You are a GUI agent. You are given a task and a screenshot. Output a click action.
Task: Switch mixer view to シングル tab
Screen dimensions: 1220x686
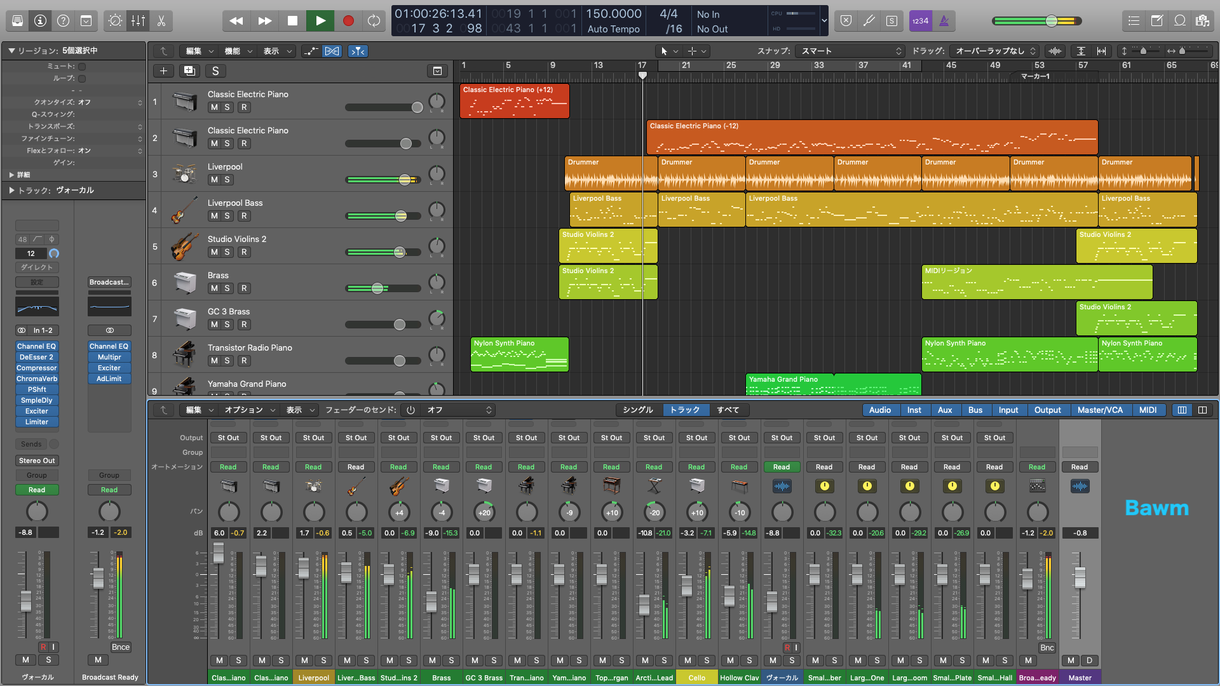pos(638,410)
